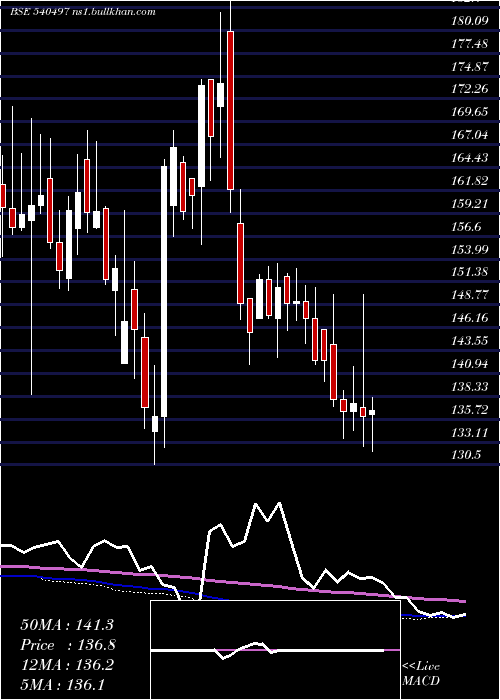Select the 177.48 price axis label
The width and height of the screenshot is (500, 700).
point(471,43)
